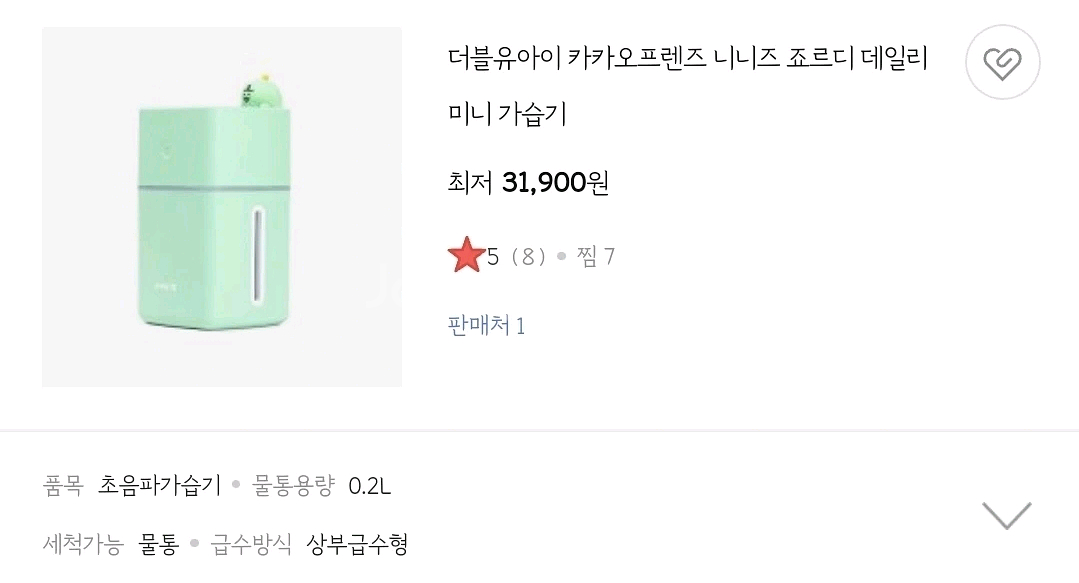Click the 물통용량 spec label

(x=293, y=486)
